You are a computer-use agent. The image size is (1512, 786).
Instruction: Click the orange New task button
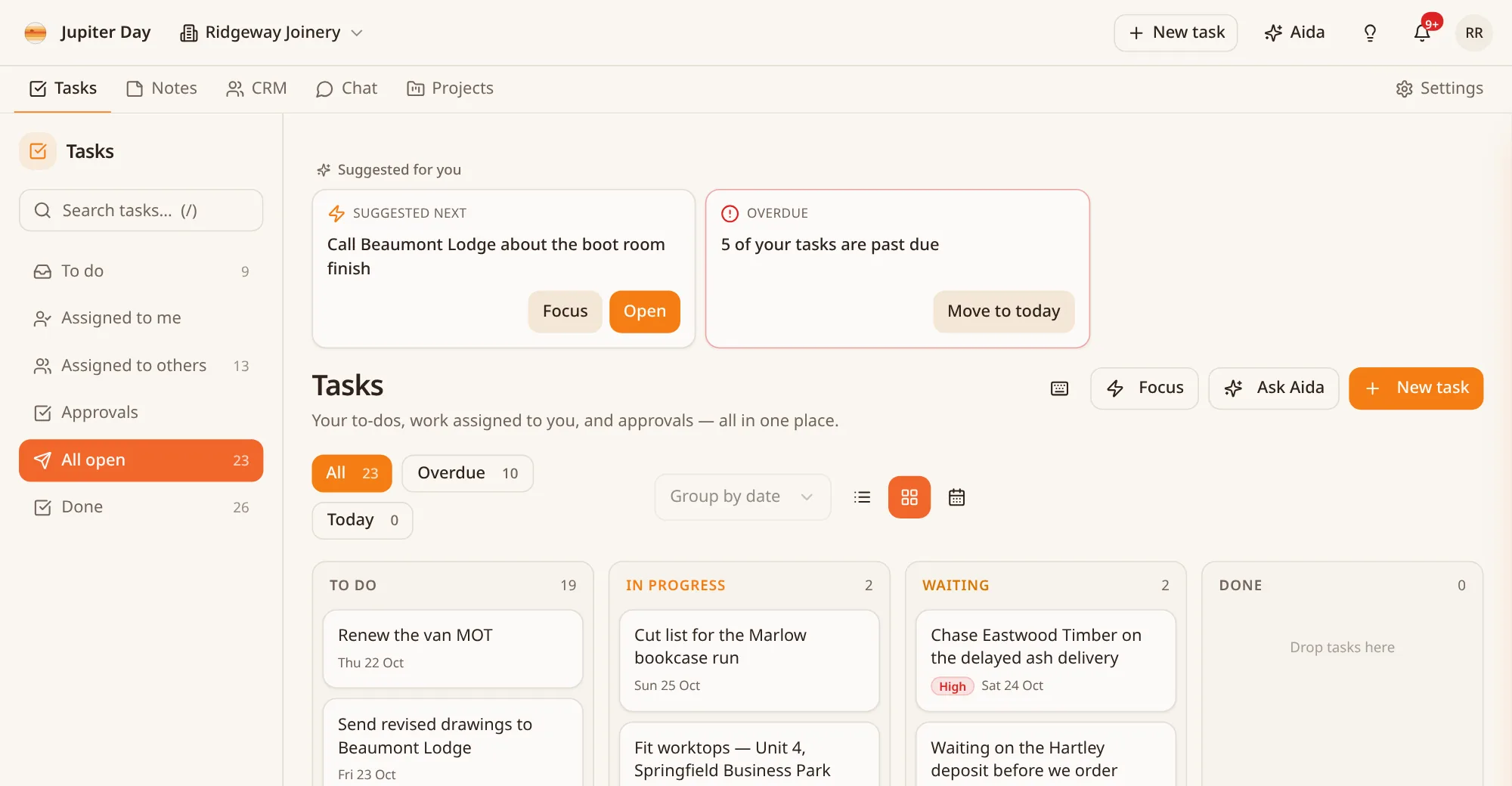coord(1416,388)
